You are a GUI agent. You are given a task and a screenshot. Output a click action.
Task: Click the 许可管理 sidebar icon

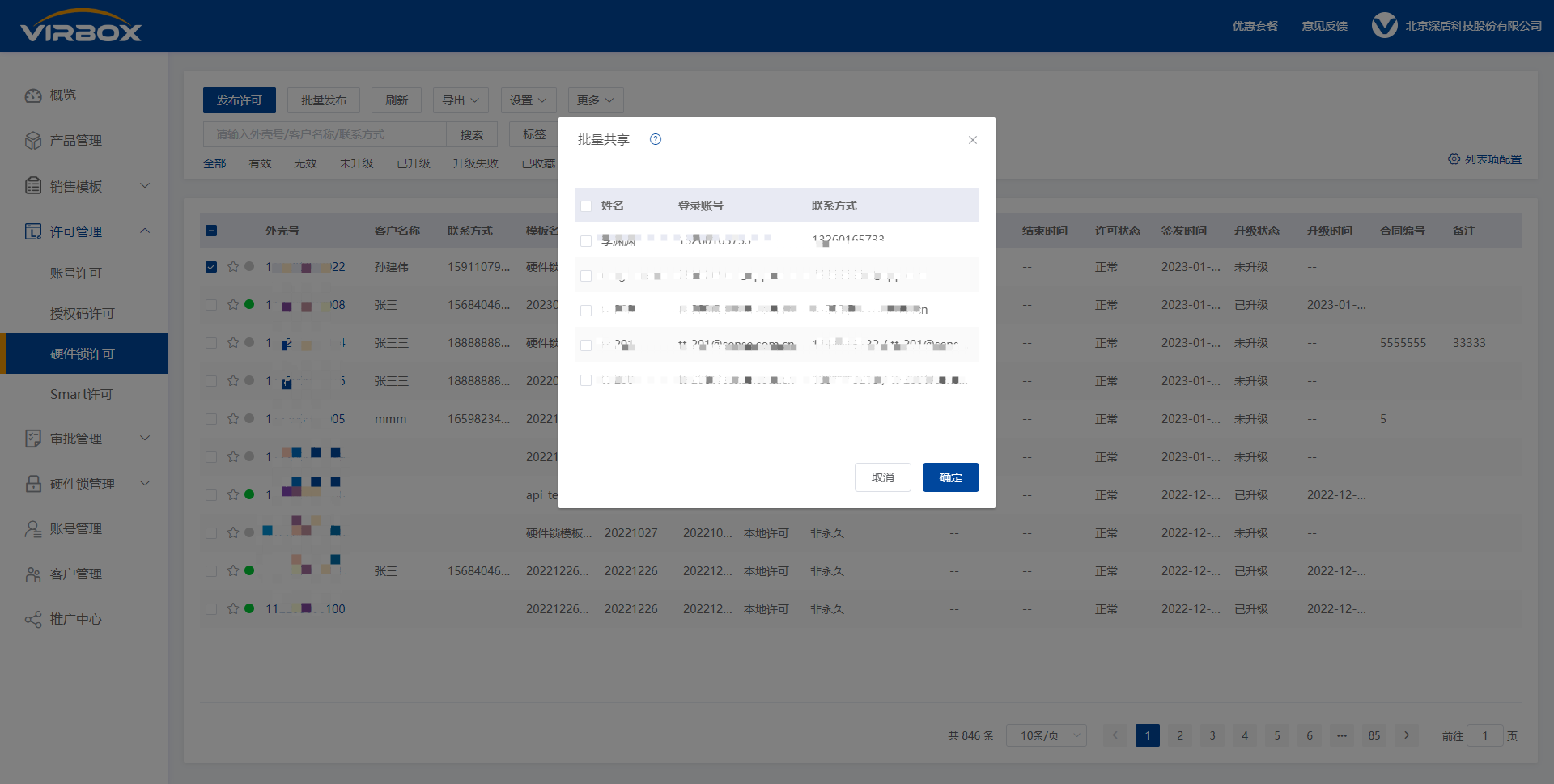point(33,231)
